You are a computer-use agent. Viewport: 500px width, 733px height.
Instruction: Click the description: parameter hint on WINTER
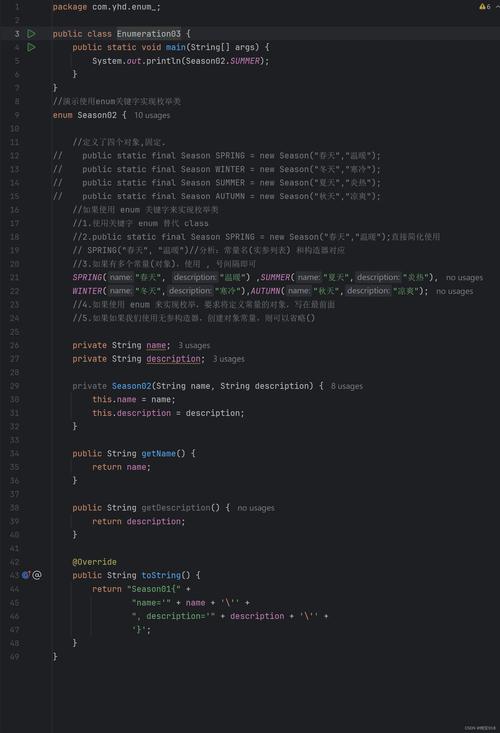pos(190,291)
